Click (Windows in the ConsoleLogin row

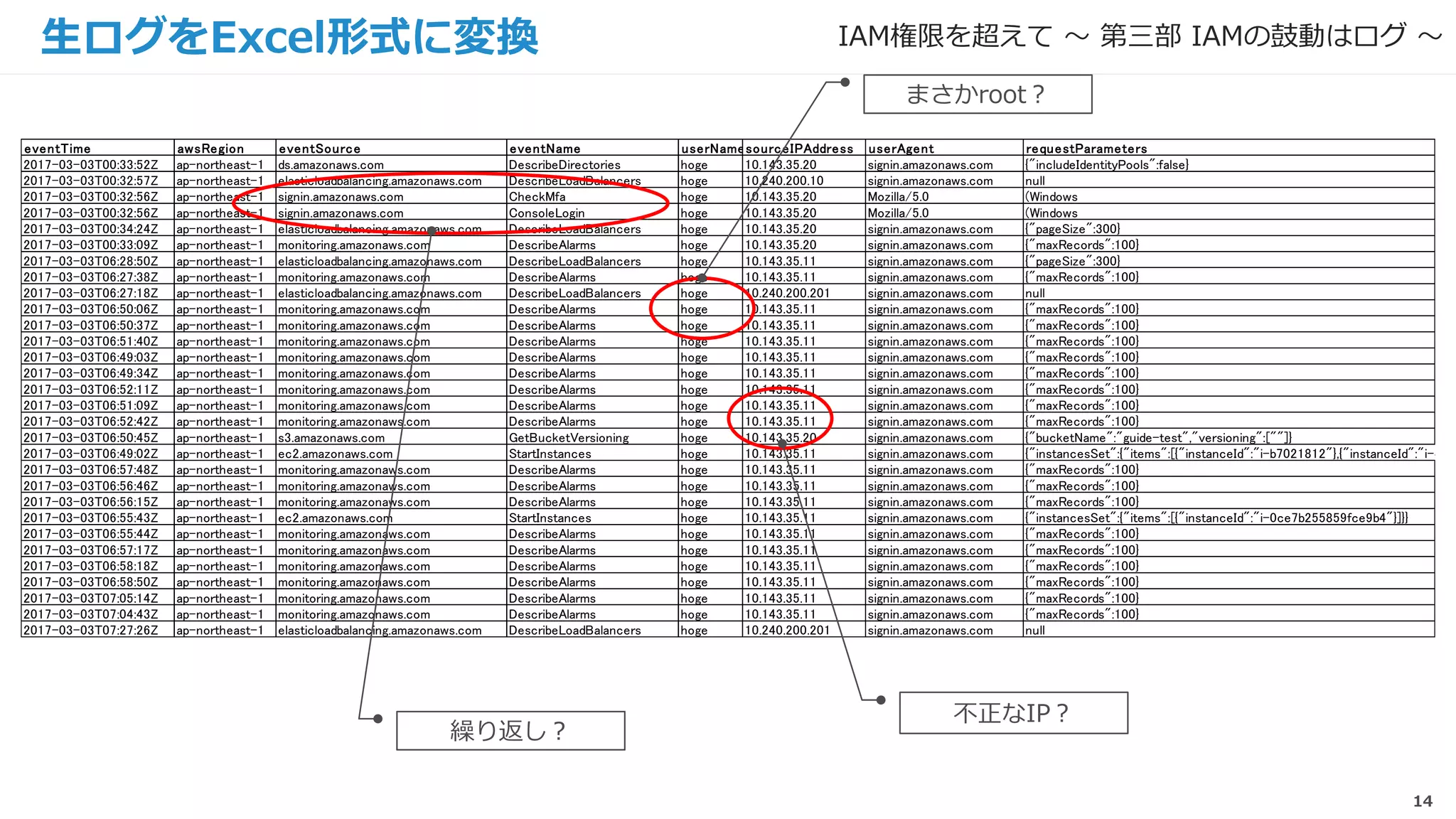(x=1228, y=213)
